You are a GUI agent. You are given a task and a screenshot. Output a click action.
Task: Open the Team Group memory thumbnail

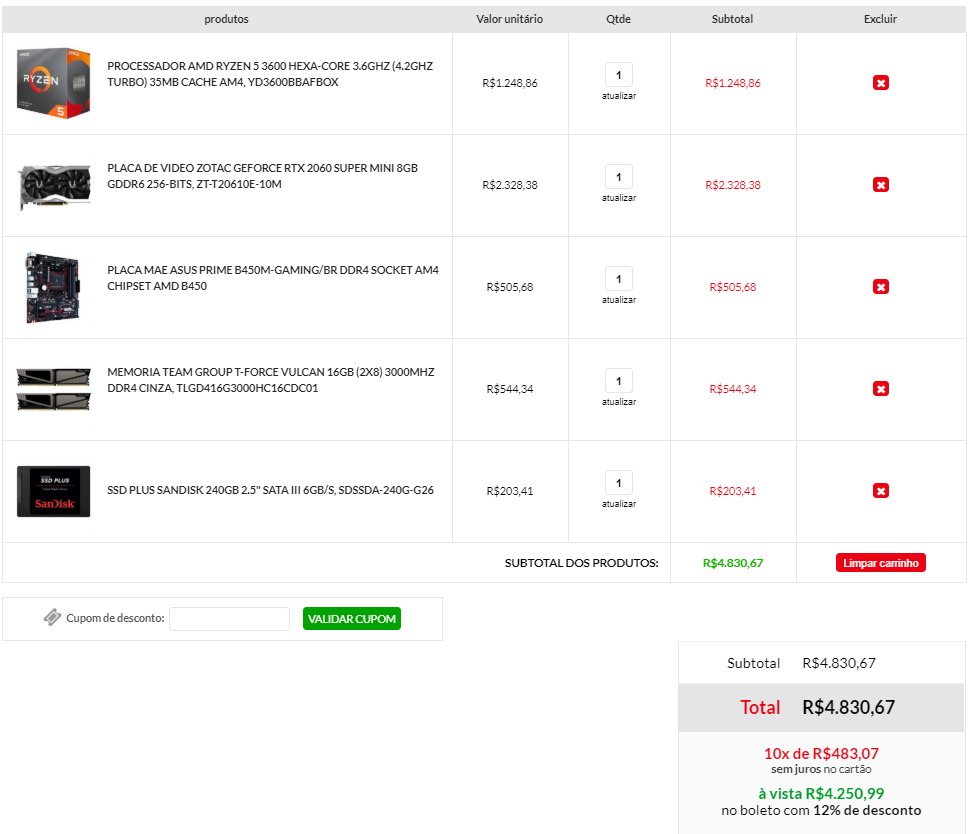pos(53,389)
